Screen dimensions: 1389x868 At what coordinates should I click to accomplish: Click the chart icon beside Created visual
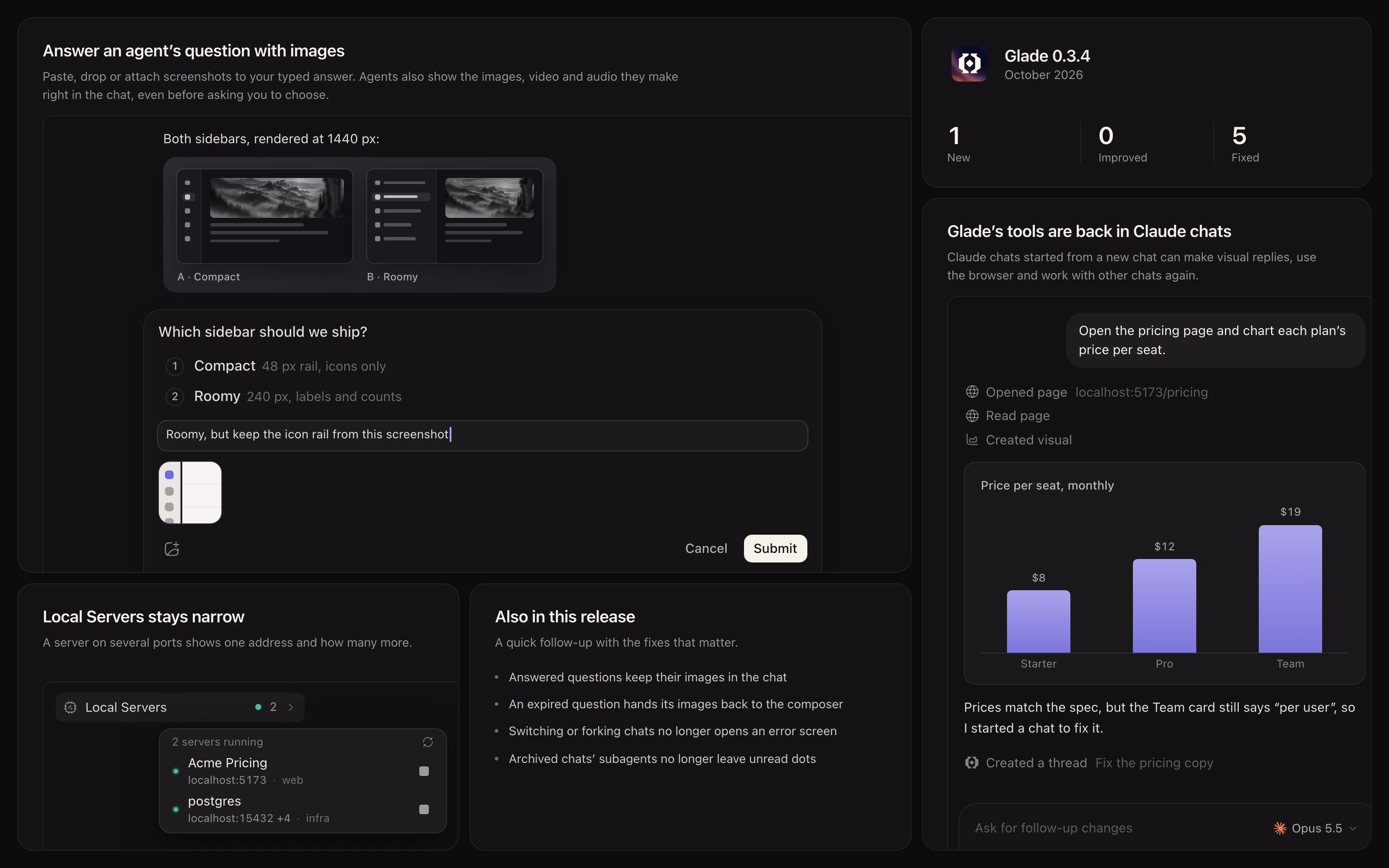coord(972,440)
